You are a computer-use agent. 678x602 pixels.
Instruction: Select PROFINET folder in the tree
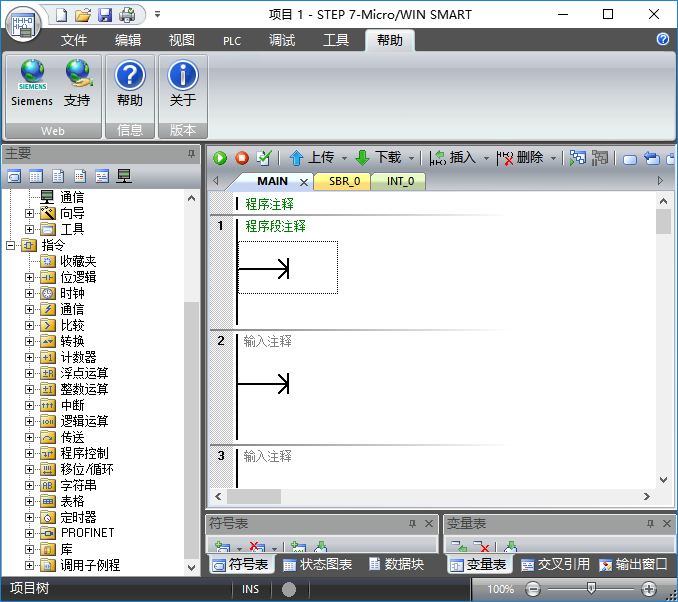tap(87, 533)
